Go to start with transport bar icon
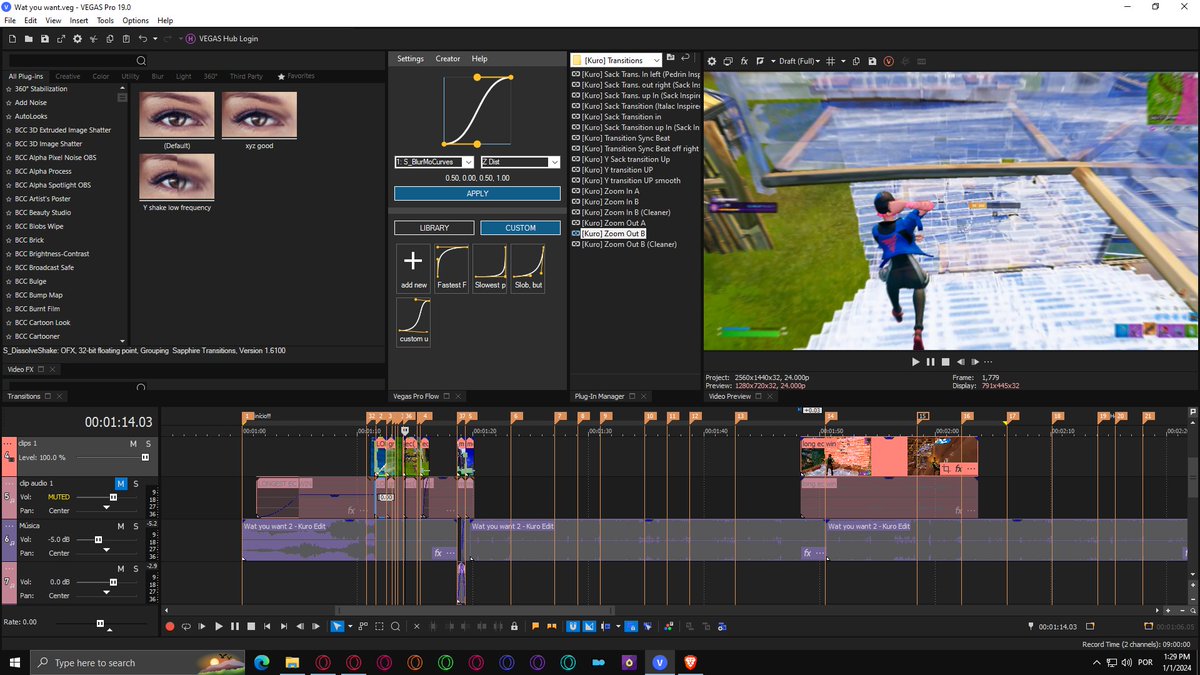 pyautogui.click(x=267, y=626)
